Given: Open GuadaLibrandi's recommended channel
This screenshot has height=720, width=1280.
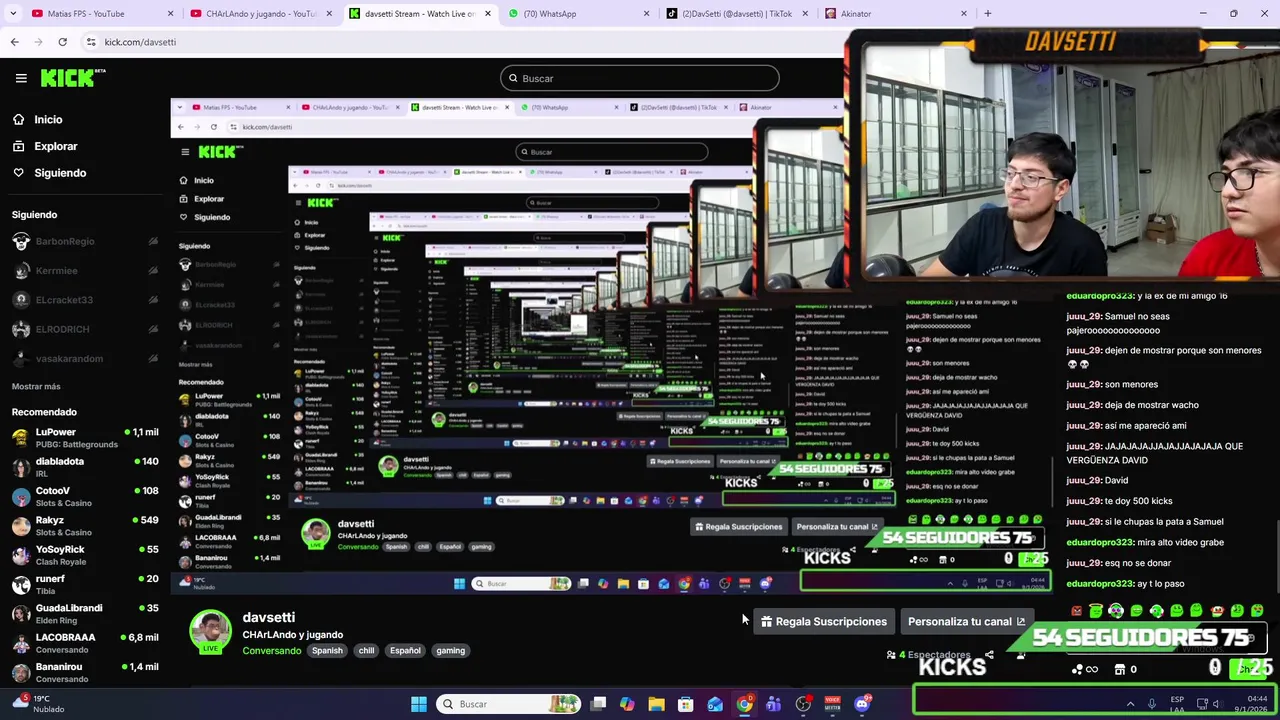Looking at the screenshot, I should point(85,613).
